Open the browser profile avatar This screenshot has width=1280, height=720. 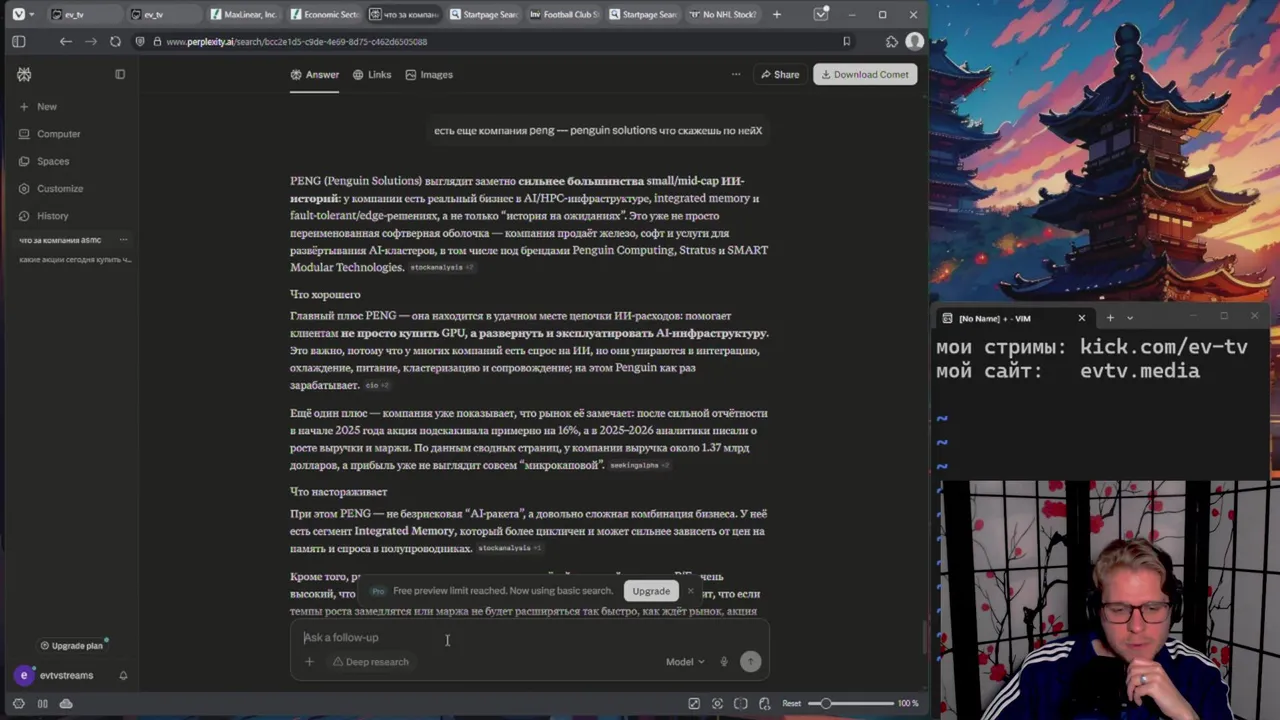[x=914, y=42]
